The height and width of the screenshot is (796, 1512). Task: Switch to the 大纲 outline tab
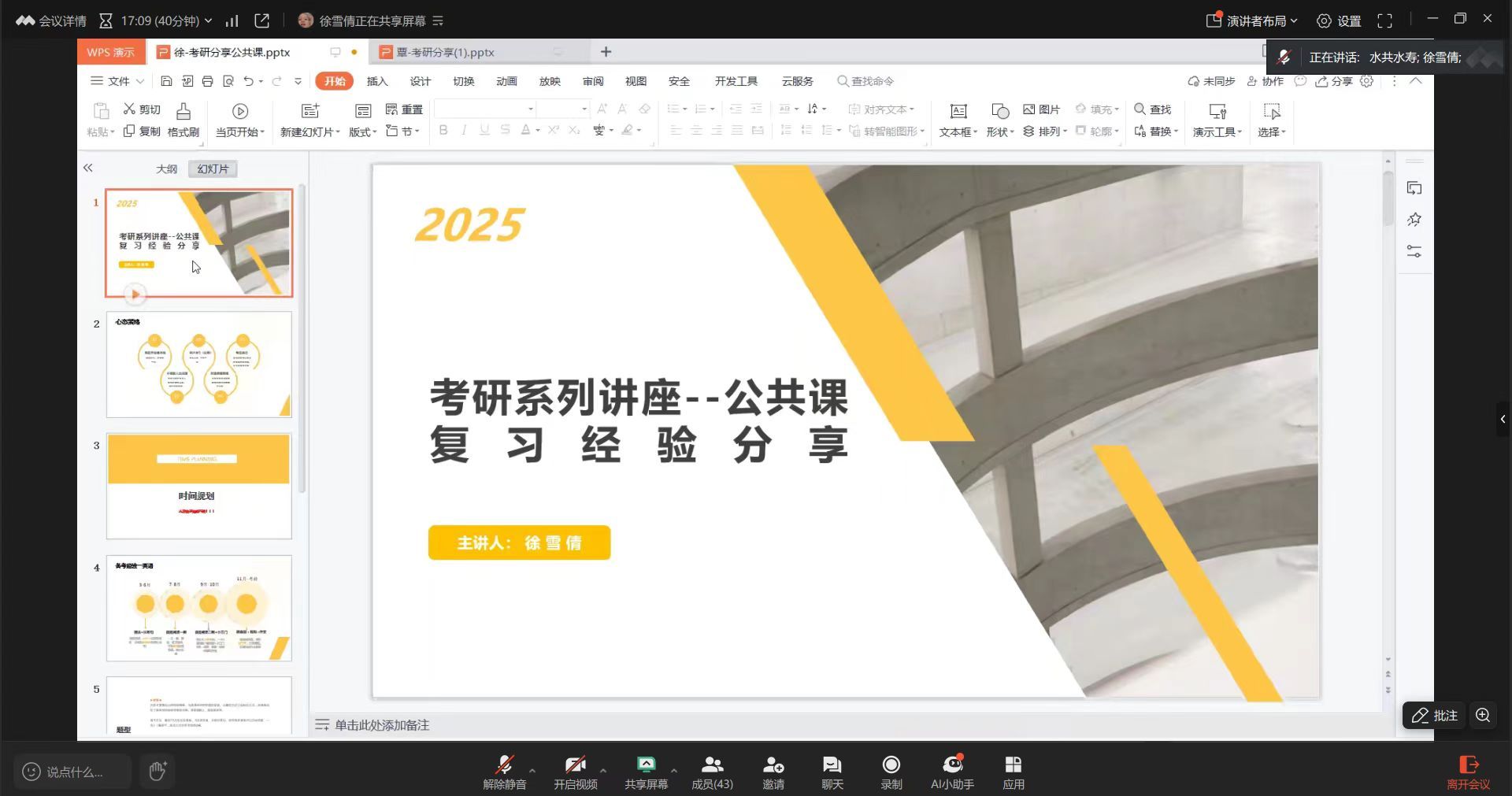pos(166,168)
